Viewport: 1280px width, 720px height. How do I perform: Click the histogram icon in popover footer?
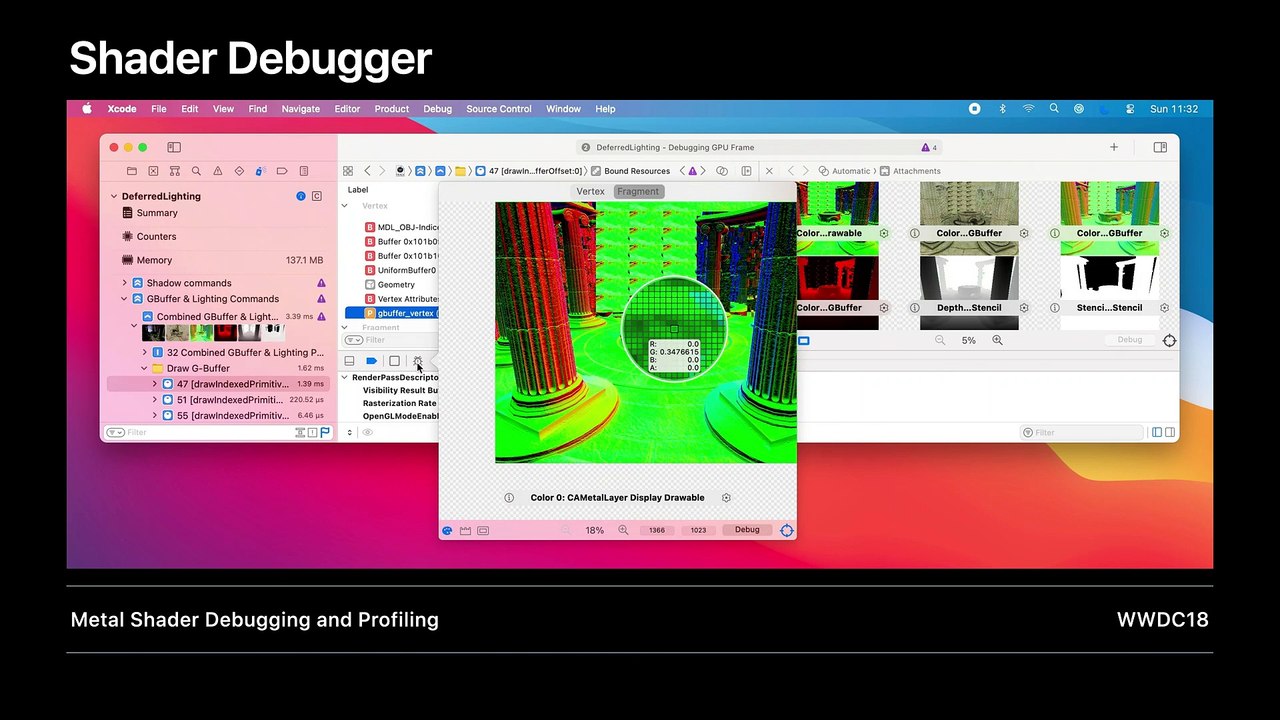point(465,530)
